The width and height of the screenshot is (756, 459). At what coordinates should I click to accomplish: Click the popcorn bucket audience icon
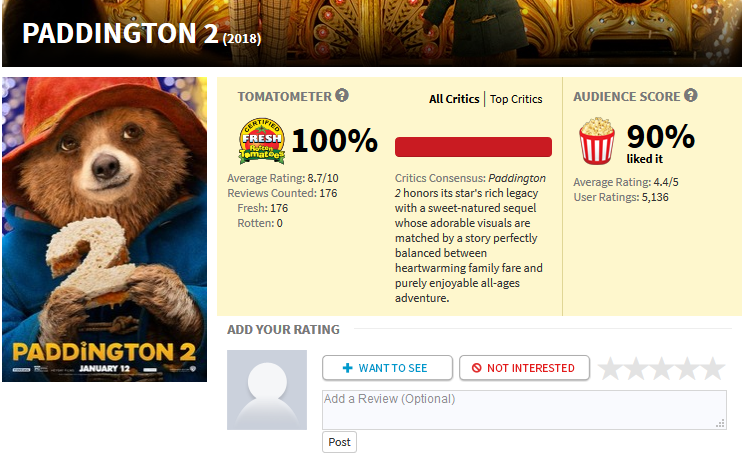click(x=597, y=141)
